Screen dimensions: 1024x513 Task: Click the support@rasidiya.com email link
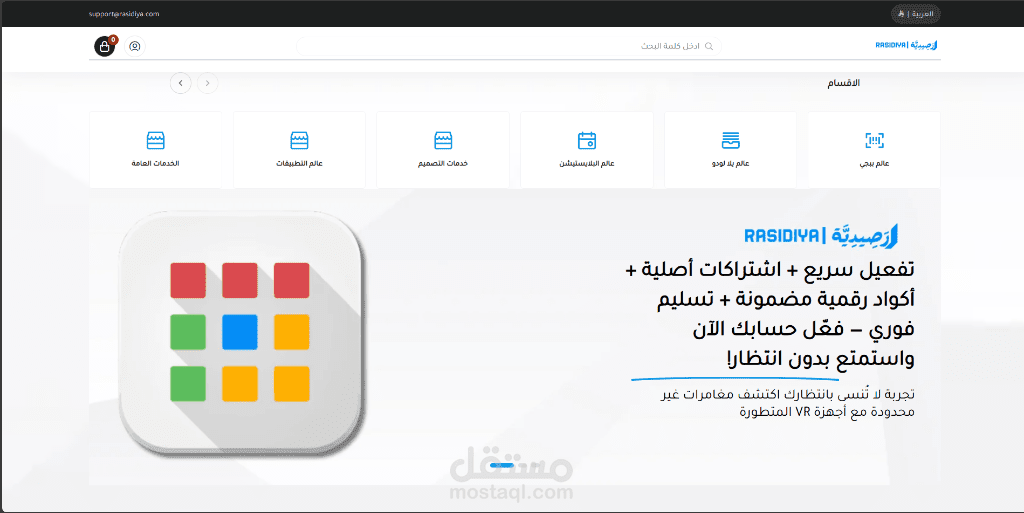124,14
